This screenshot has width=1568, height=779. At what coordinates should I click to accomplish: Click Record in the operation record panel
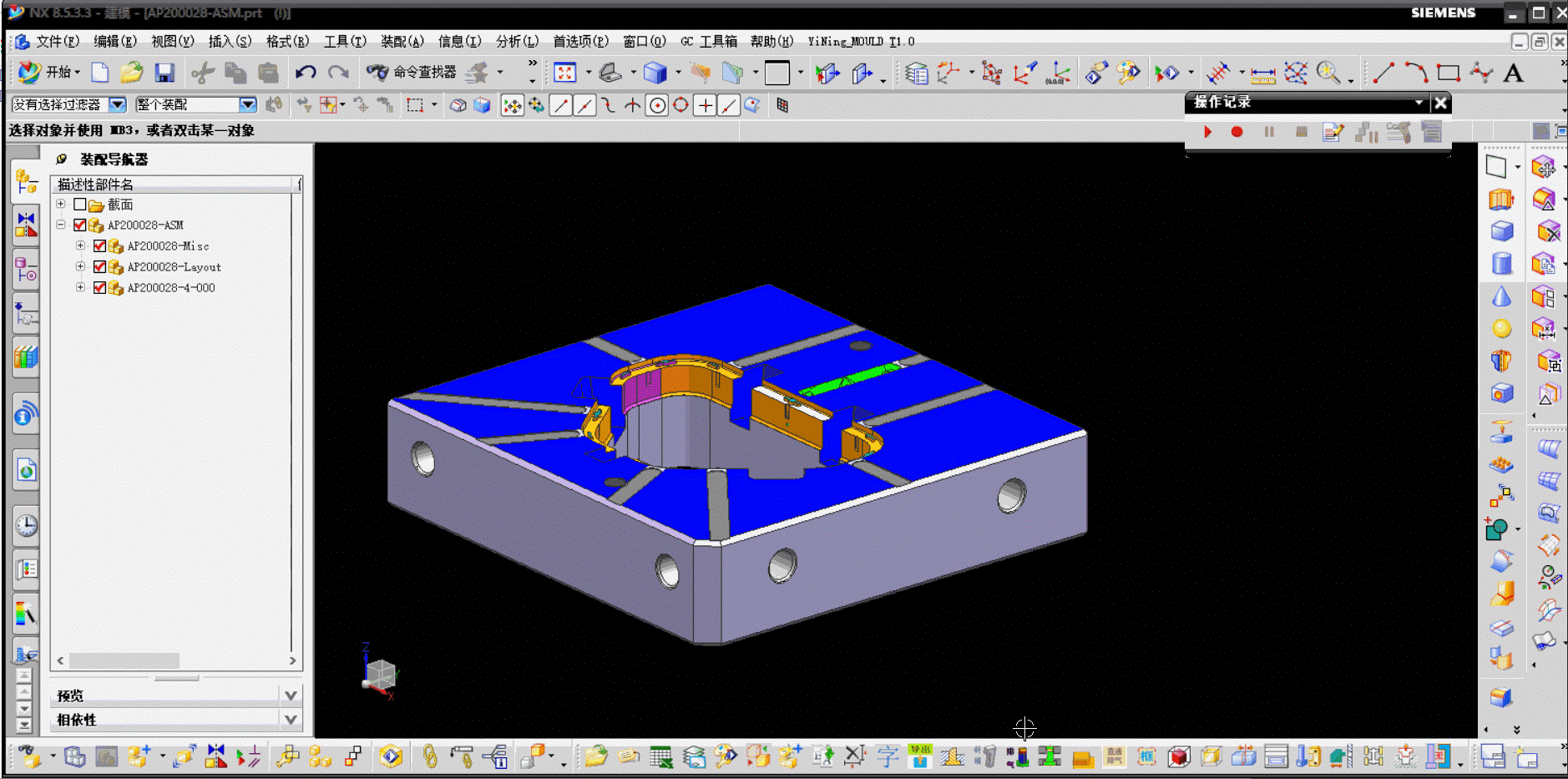(x=1237, y=132)
